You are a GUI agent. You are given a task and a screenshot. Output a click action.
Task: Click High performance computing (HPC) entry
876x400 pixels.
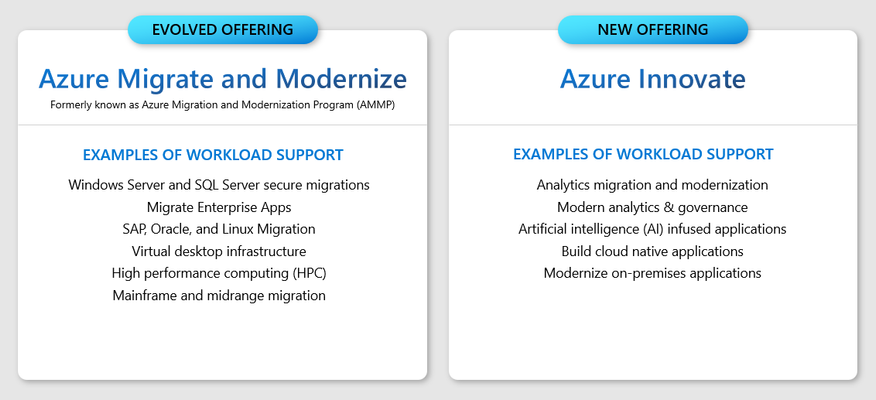[219, 273]
